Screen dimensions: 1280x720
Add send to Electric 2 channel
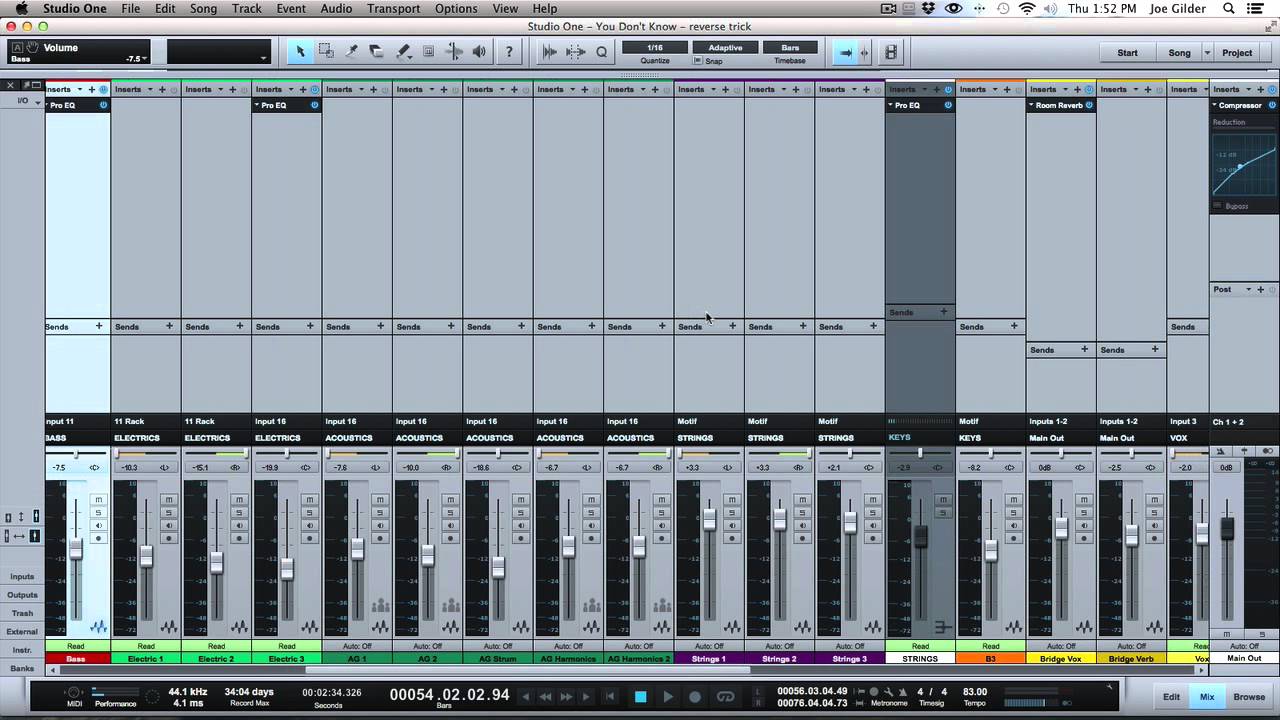240,326
